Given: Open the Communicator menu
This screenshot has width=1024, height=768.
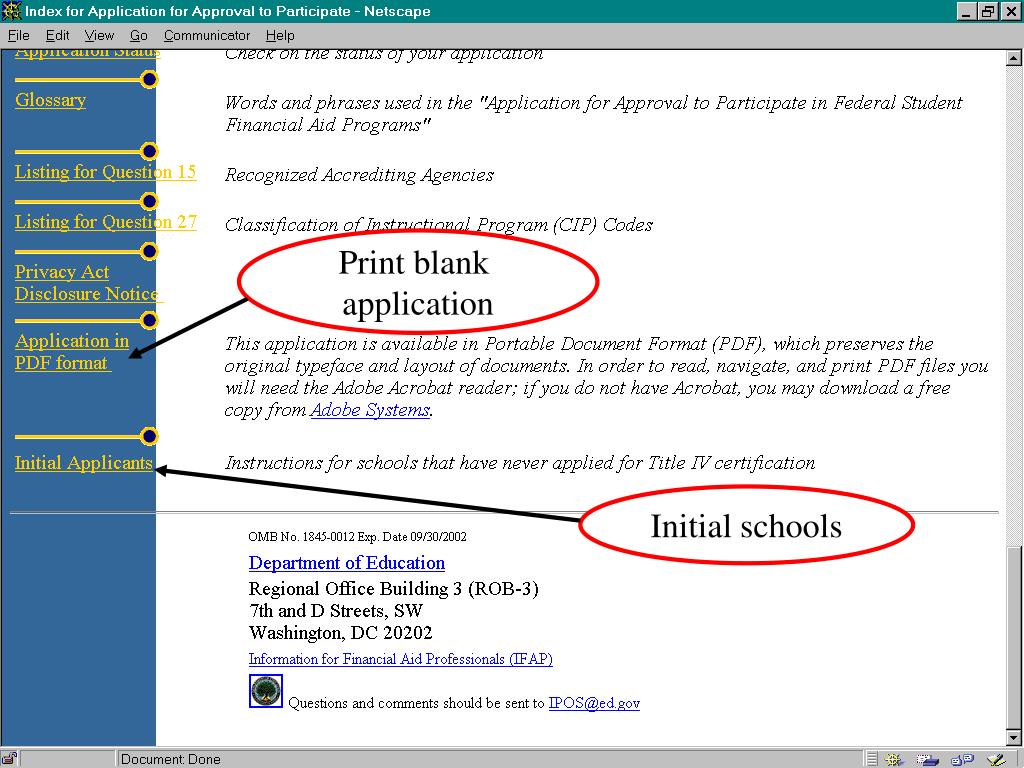Looking at the screenshot, I should coord(206,35).
